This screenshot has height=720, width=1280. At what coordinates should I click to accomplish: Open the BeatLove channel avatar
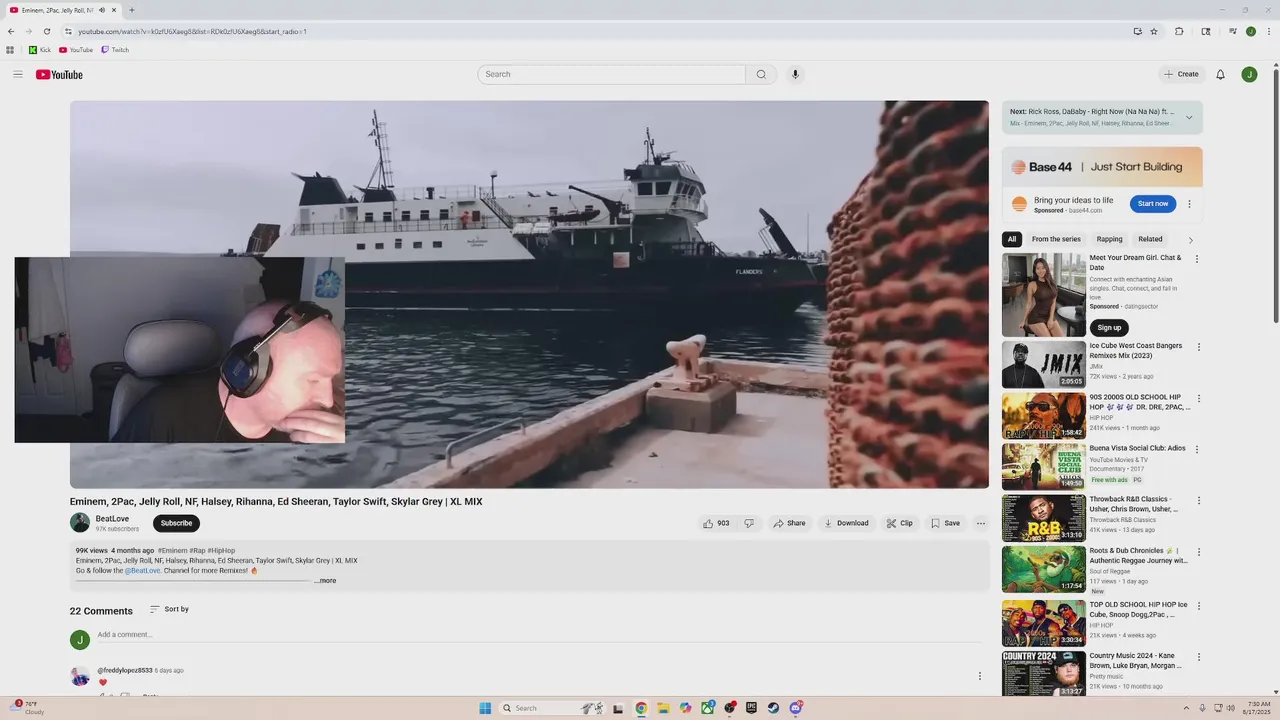(x=80, y=522)
